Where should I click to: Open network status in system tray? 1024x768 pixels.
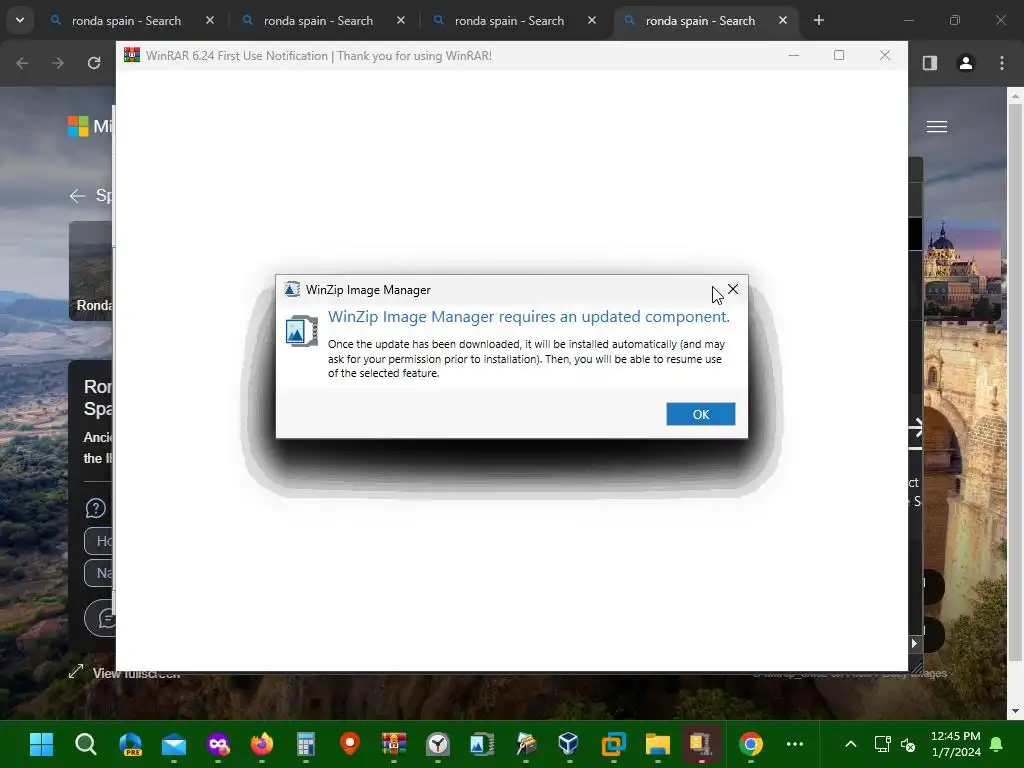tap(882, 744)
